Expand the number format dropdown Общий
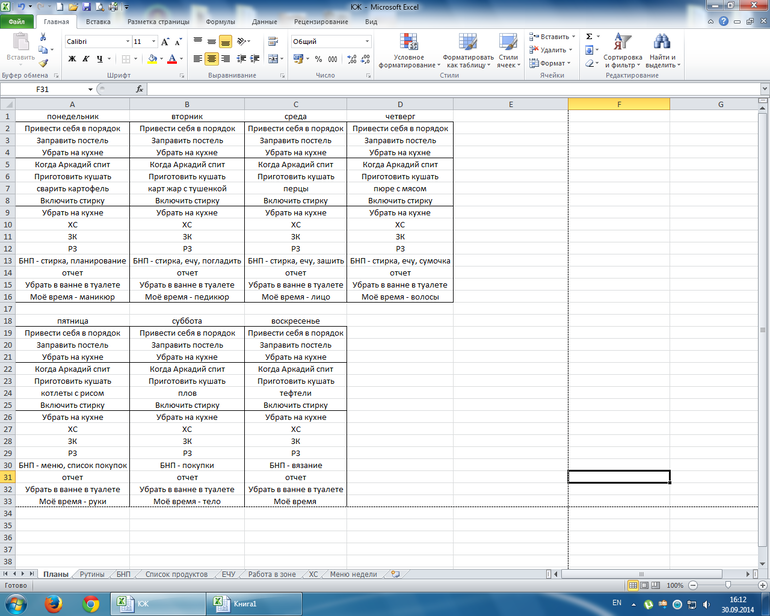Viewport: 770px width, 616px height. pos(367,42)
